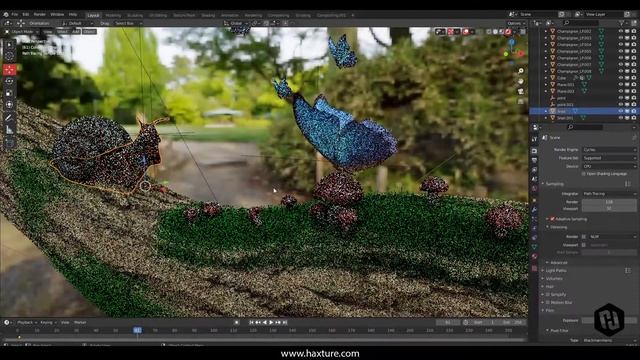Expand the Light Paths panel

(556, 271)
